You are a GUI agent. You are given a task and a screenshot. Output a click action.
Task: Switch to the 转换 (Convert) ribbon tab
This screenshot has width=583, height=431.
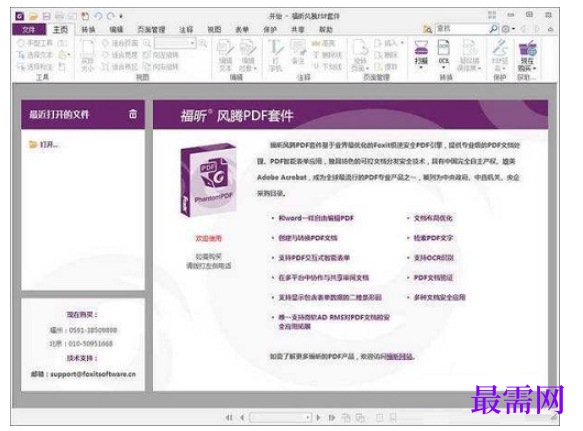[88, 29]
